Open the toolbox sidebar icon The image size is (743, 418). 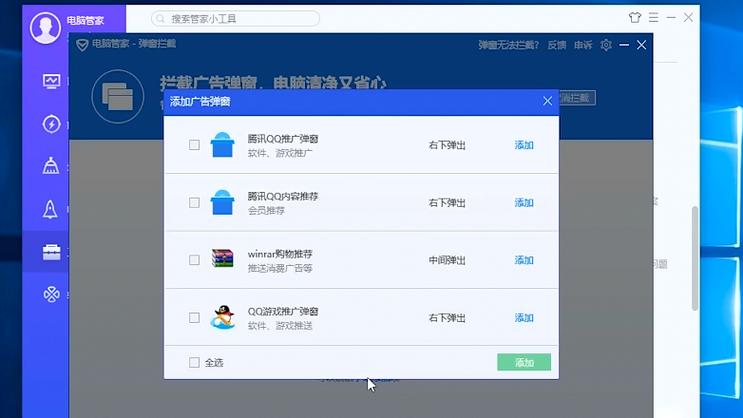point(51,252)
